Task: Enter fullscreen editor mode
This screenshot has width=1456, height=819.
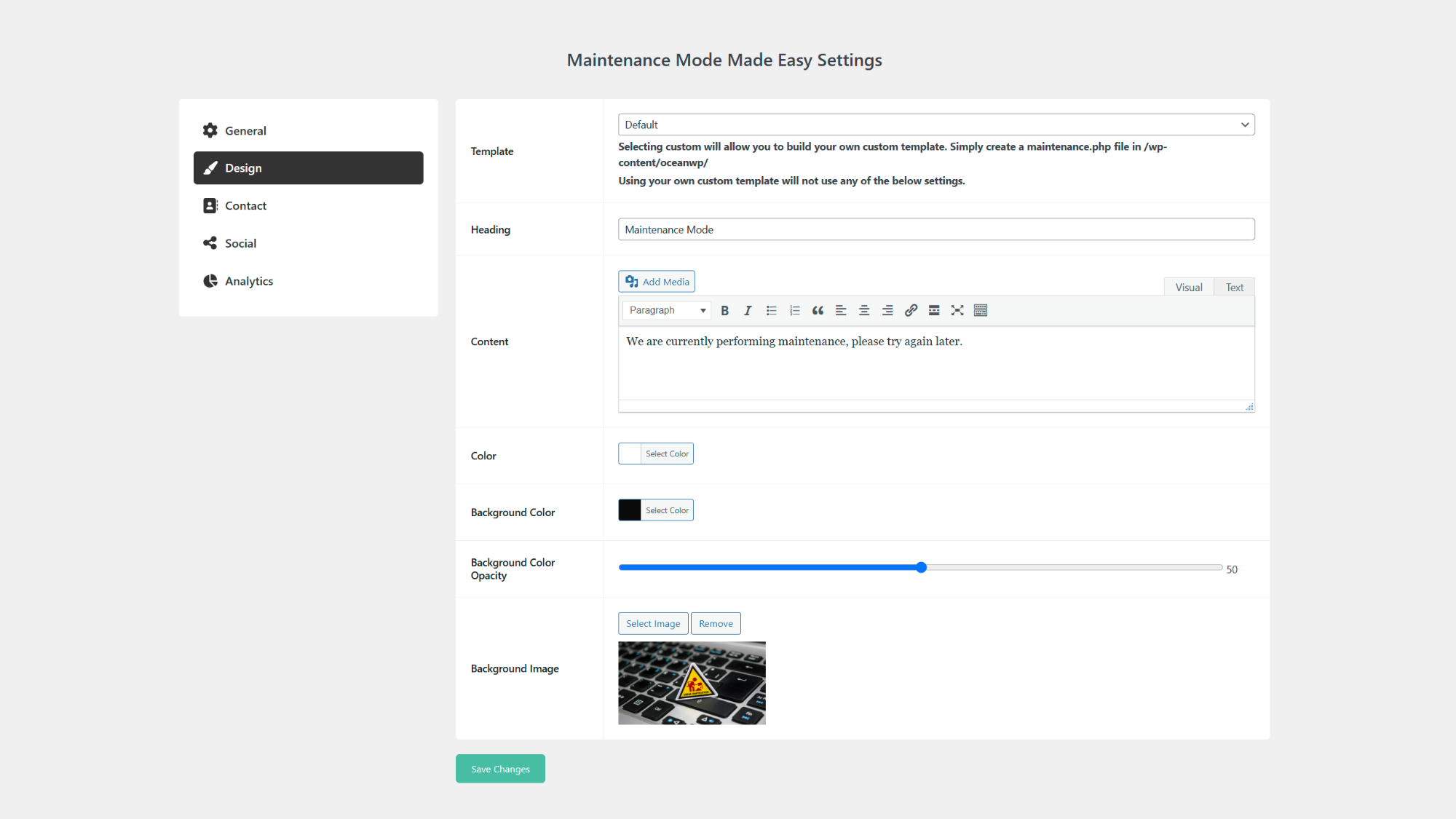Action: pyautogui.click(x=957, y=310)
